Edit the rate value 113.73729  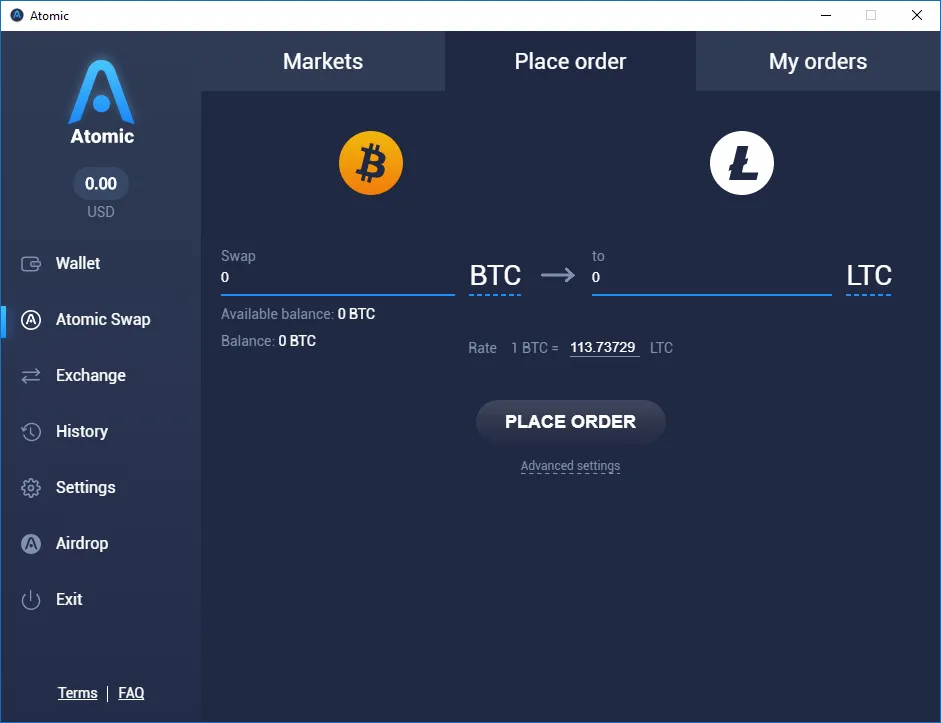(603, 348)
